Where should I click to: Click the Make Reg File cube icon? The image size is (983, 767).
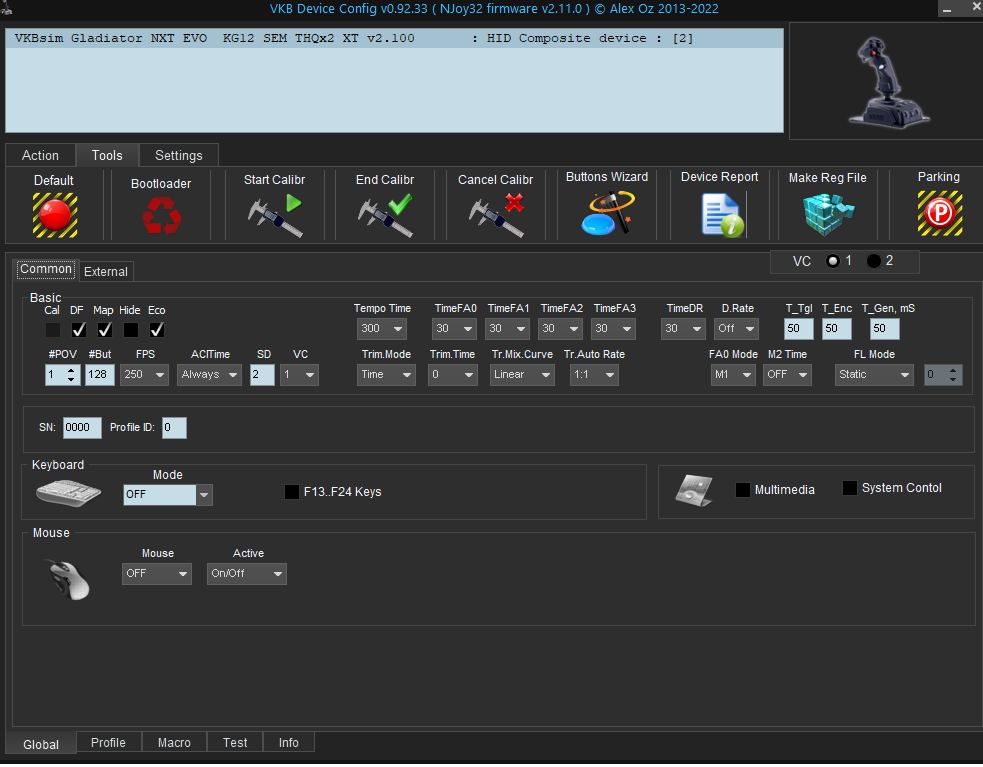(828, 214)
